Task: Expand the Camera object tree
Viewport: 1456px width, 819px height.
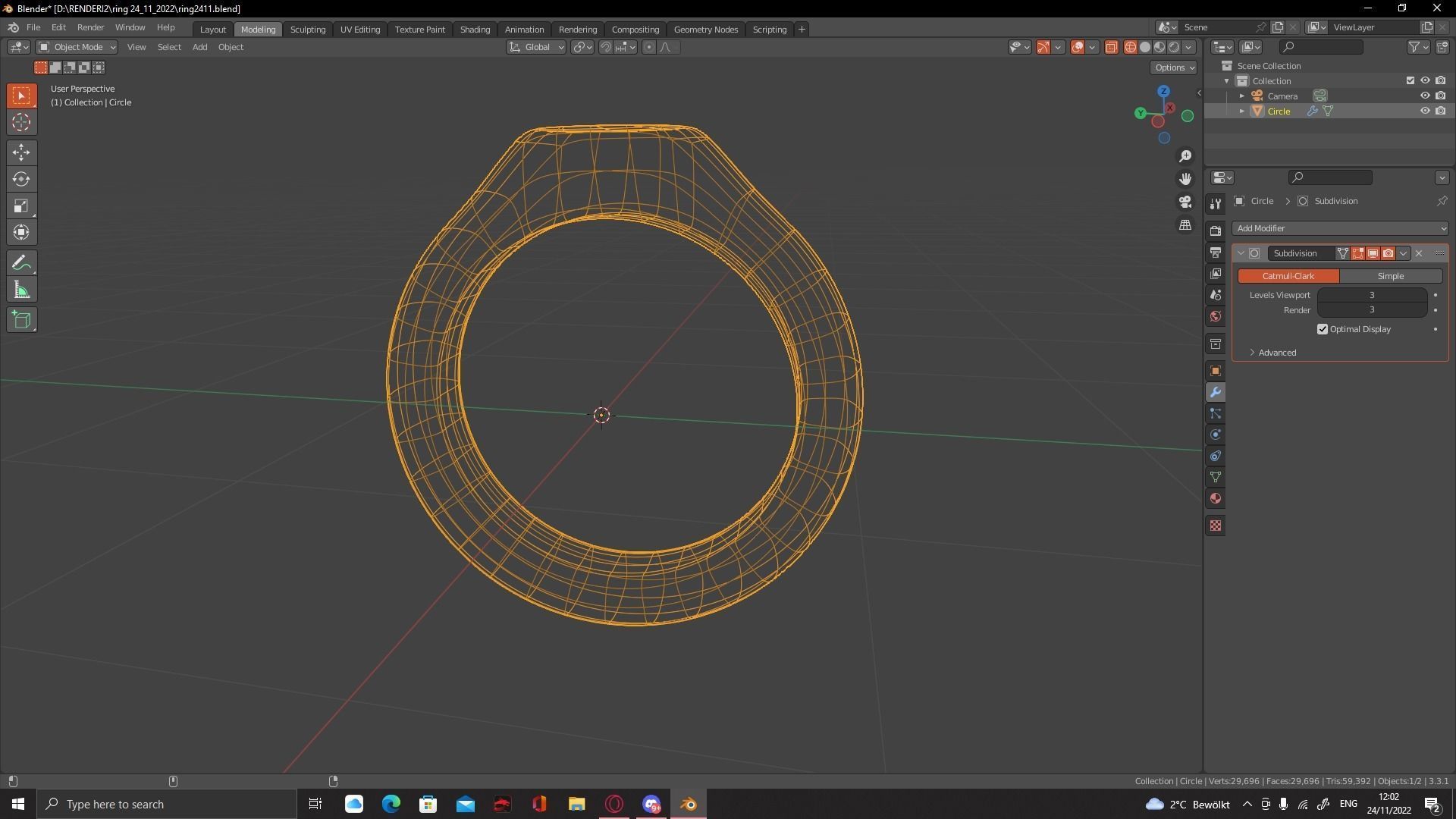Action: [1242, 96]
